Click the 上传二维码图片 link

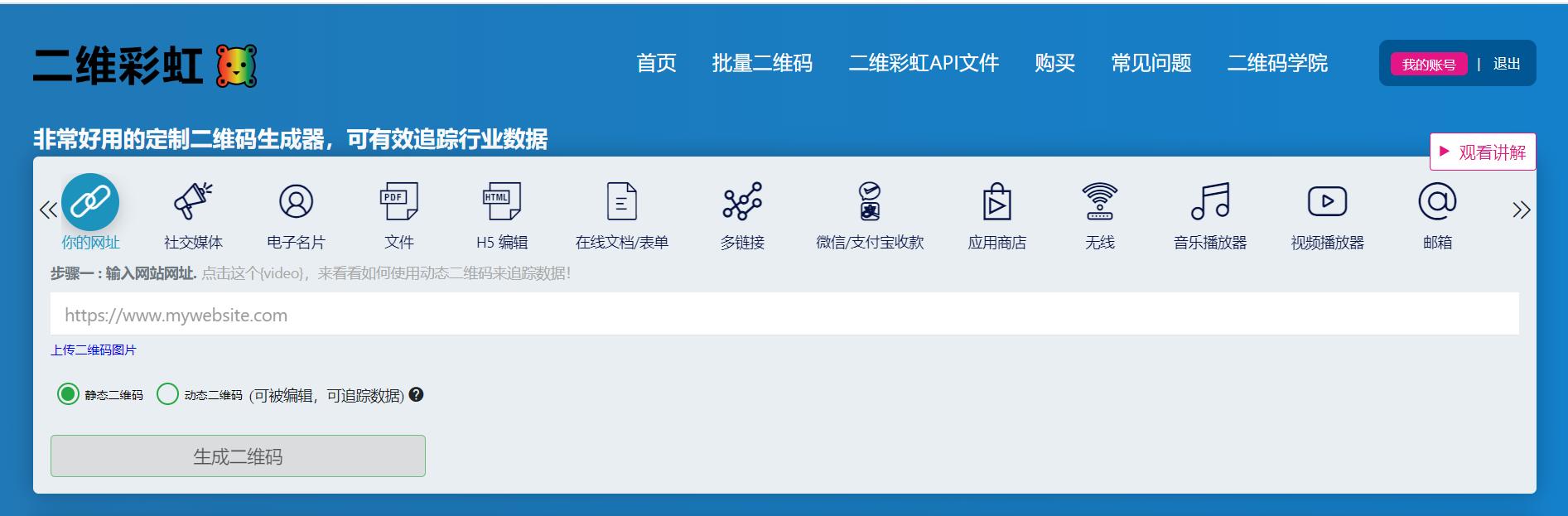point(94,350)
